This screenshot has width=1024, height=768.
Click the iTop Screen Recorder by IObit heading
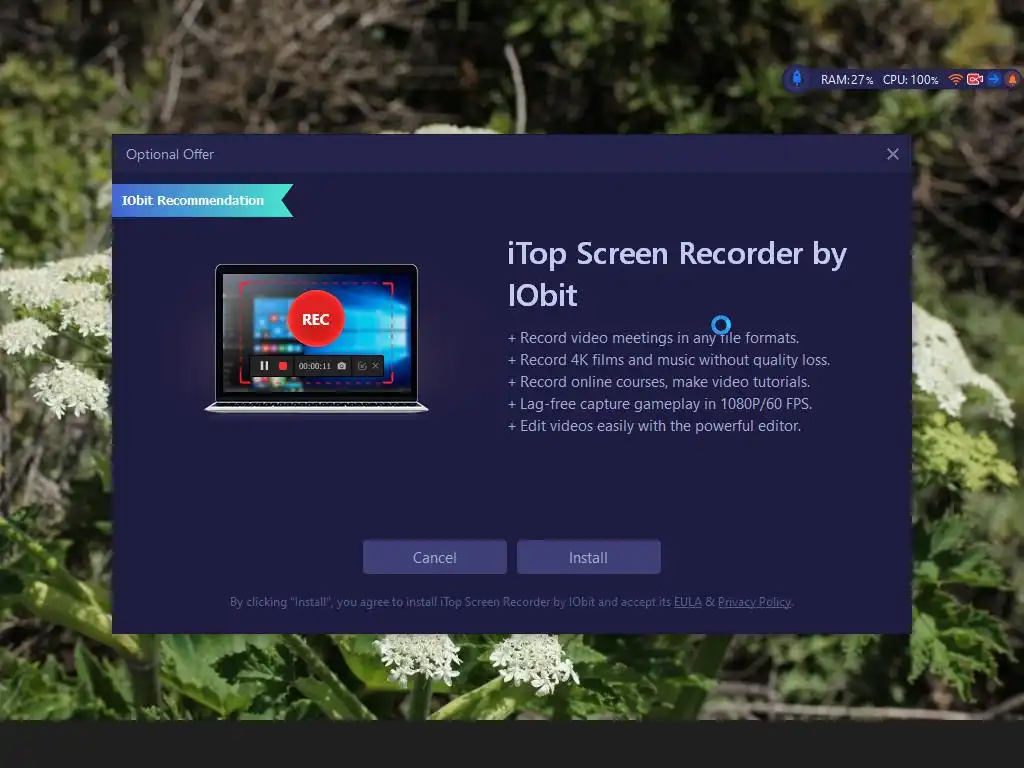point(677,274)
